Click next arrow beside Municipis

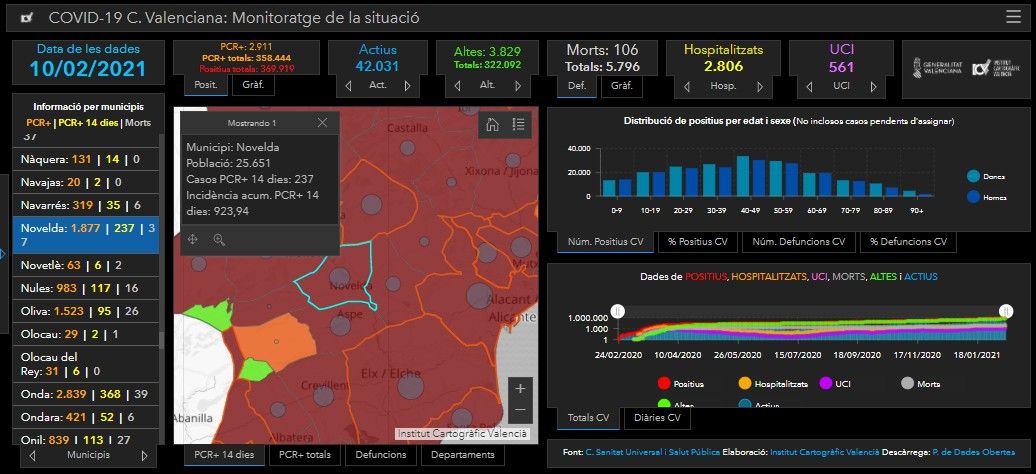coord(147,454)
